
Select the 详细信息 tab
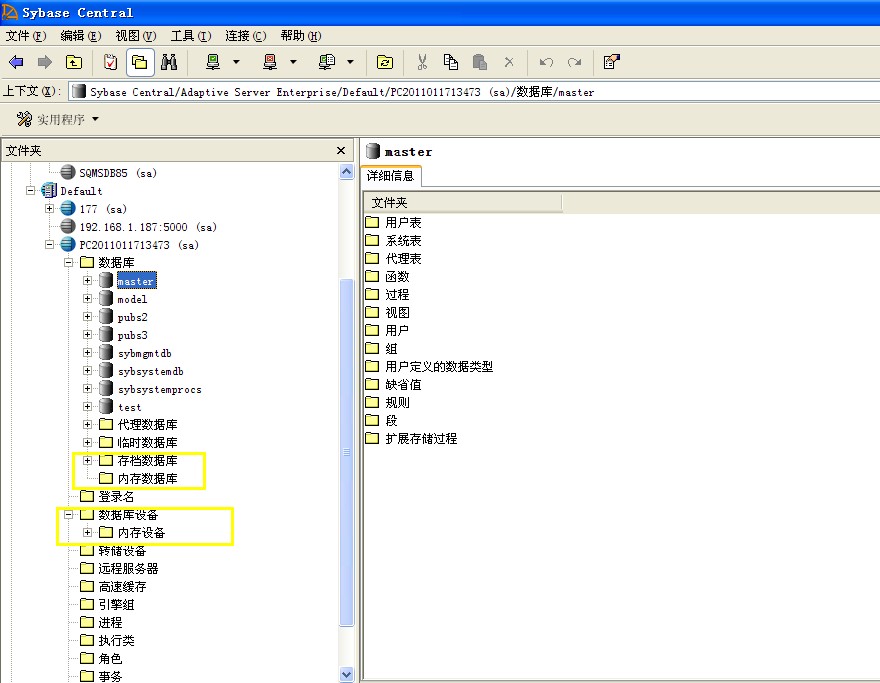391,176
